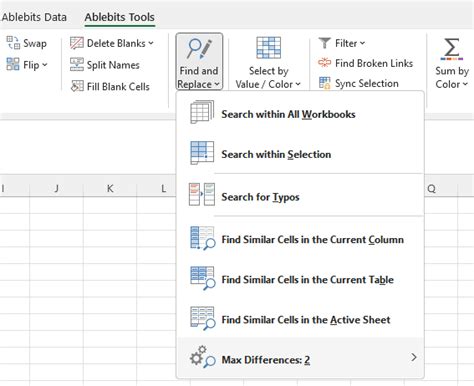Click the Swap button label
The height and width of the screenshot is (386, 474).
click(35, 43)
